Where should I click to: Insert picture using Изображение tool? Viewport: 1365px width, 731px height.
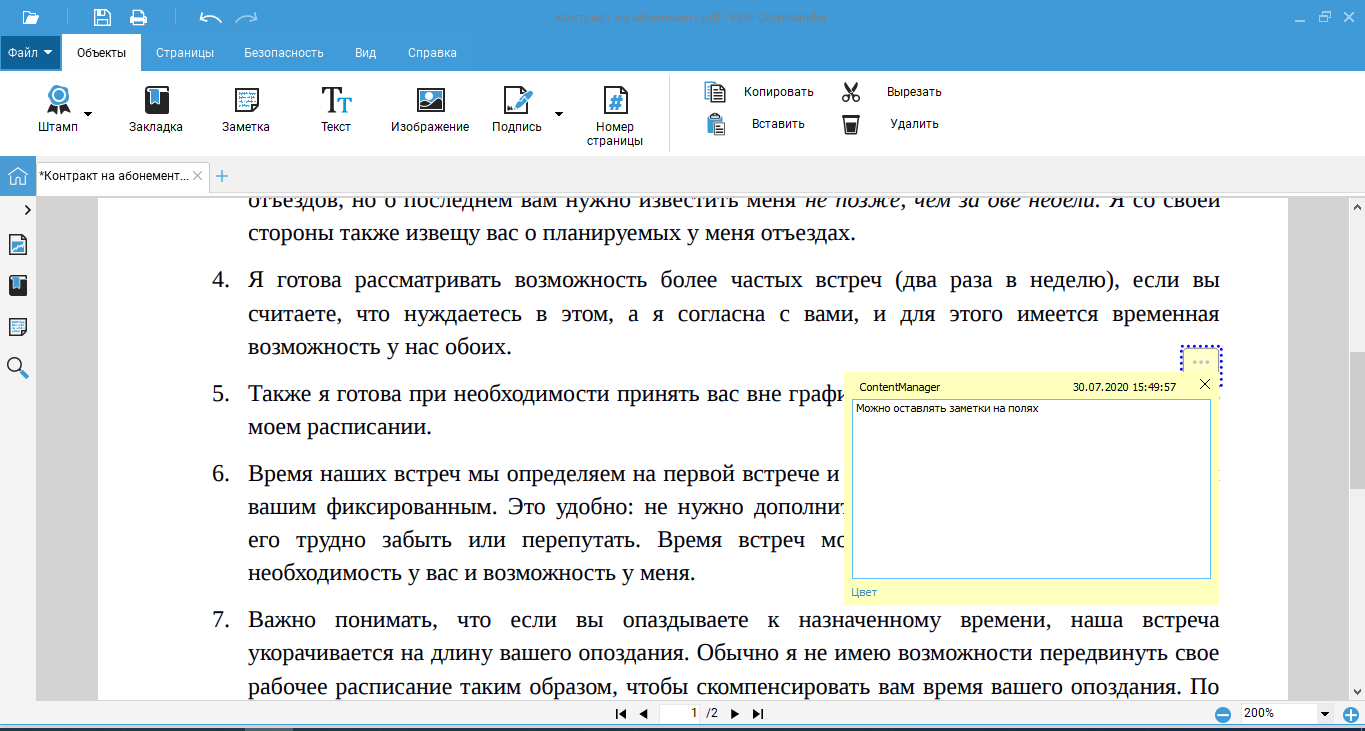pyautogui.click(x=430, y=100)
